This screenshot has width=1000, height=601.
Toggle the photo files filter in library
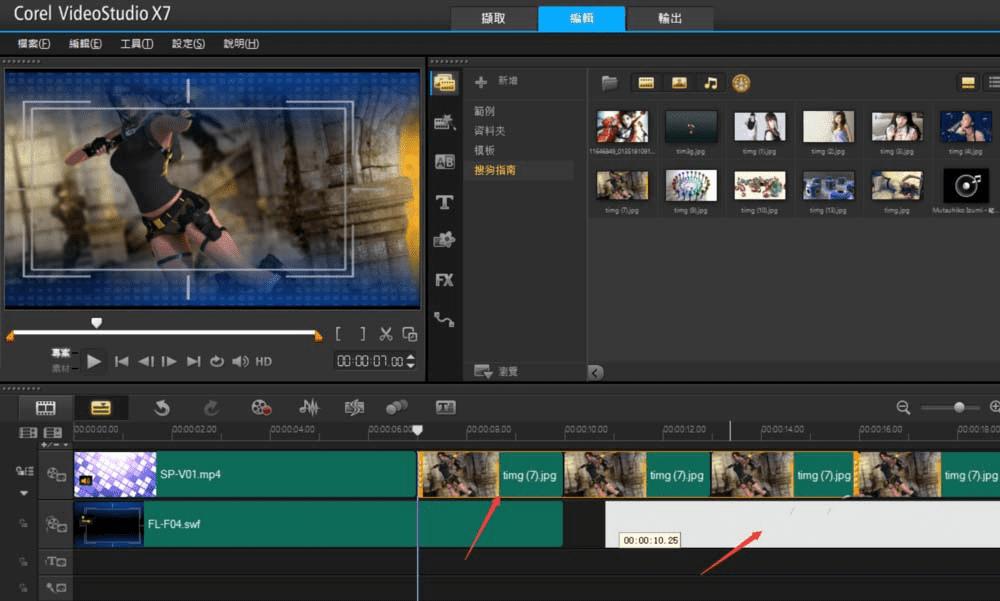point(679,83)
